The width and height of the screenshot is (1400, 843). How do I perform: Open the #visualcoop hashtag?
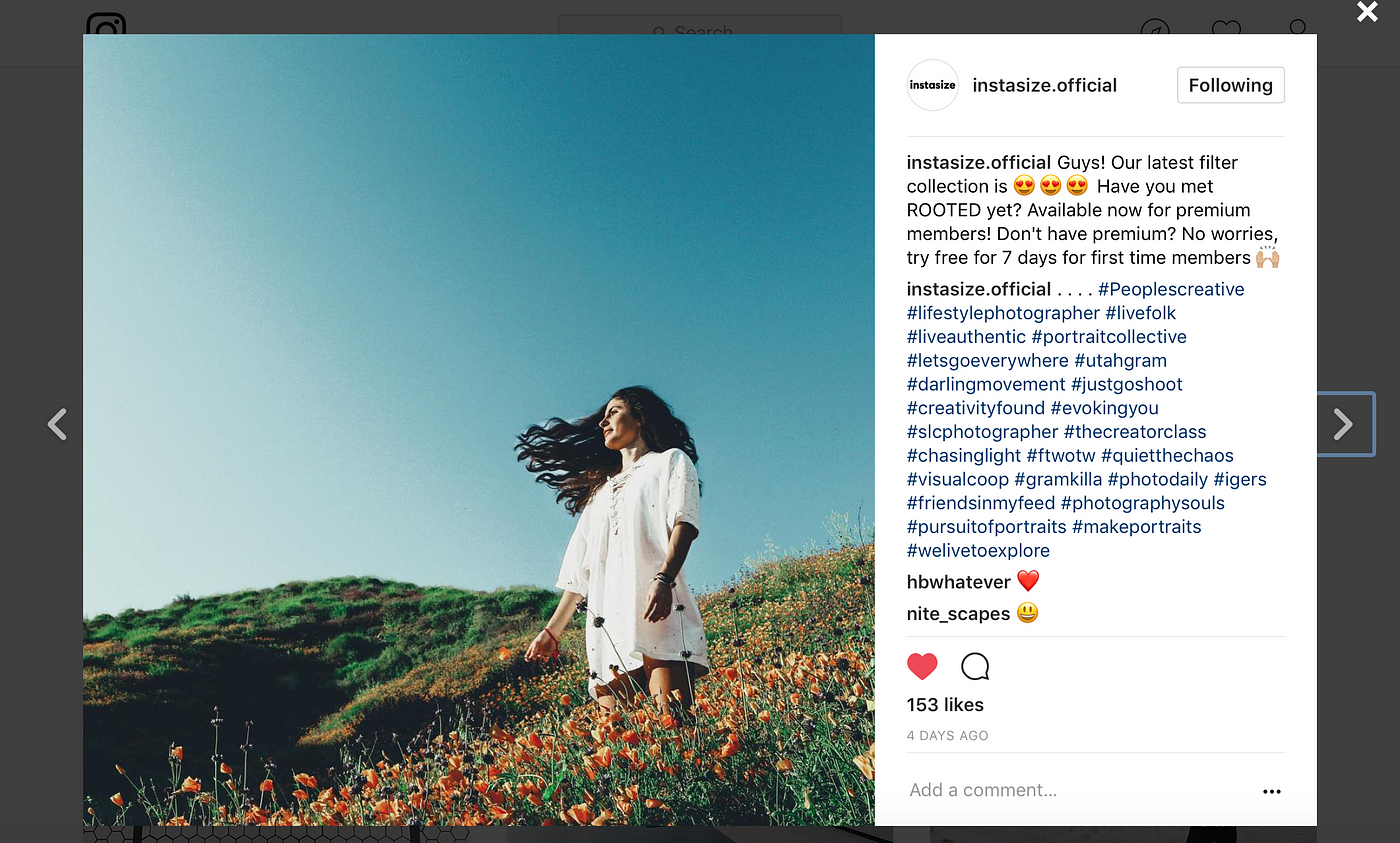tap(958, 479)
